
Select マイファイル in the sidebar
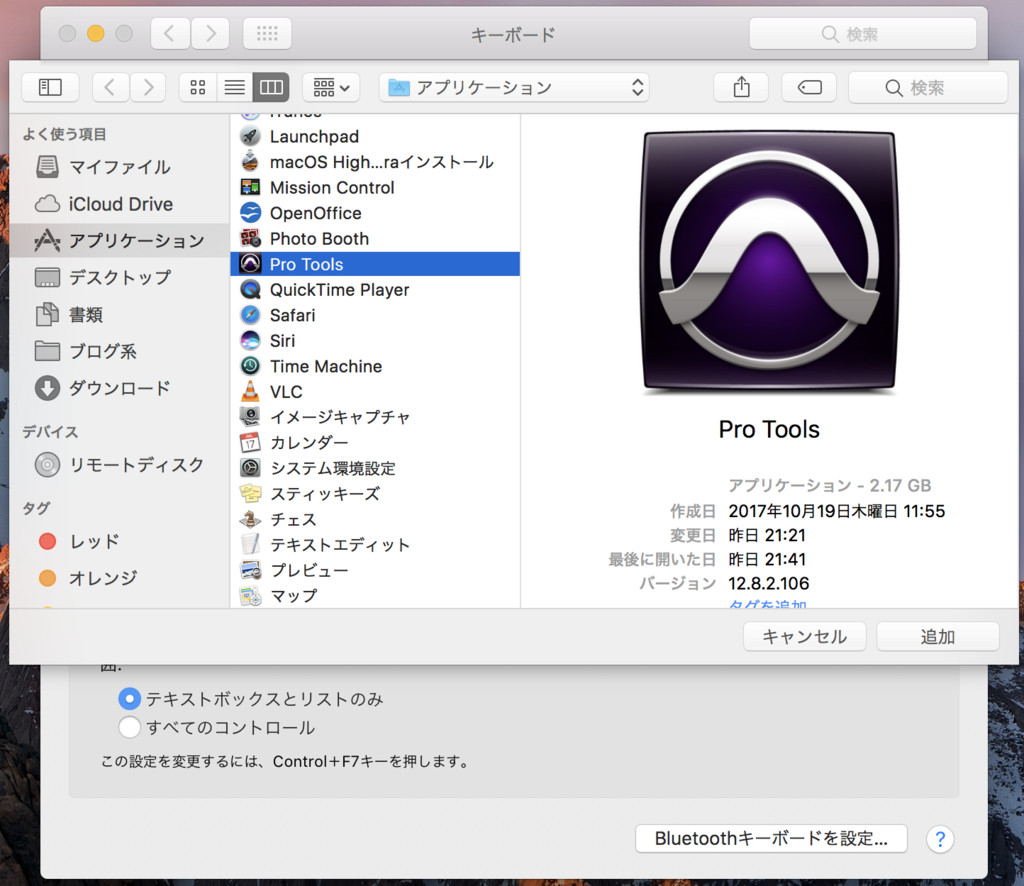coord(120,167)
